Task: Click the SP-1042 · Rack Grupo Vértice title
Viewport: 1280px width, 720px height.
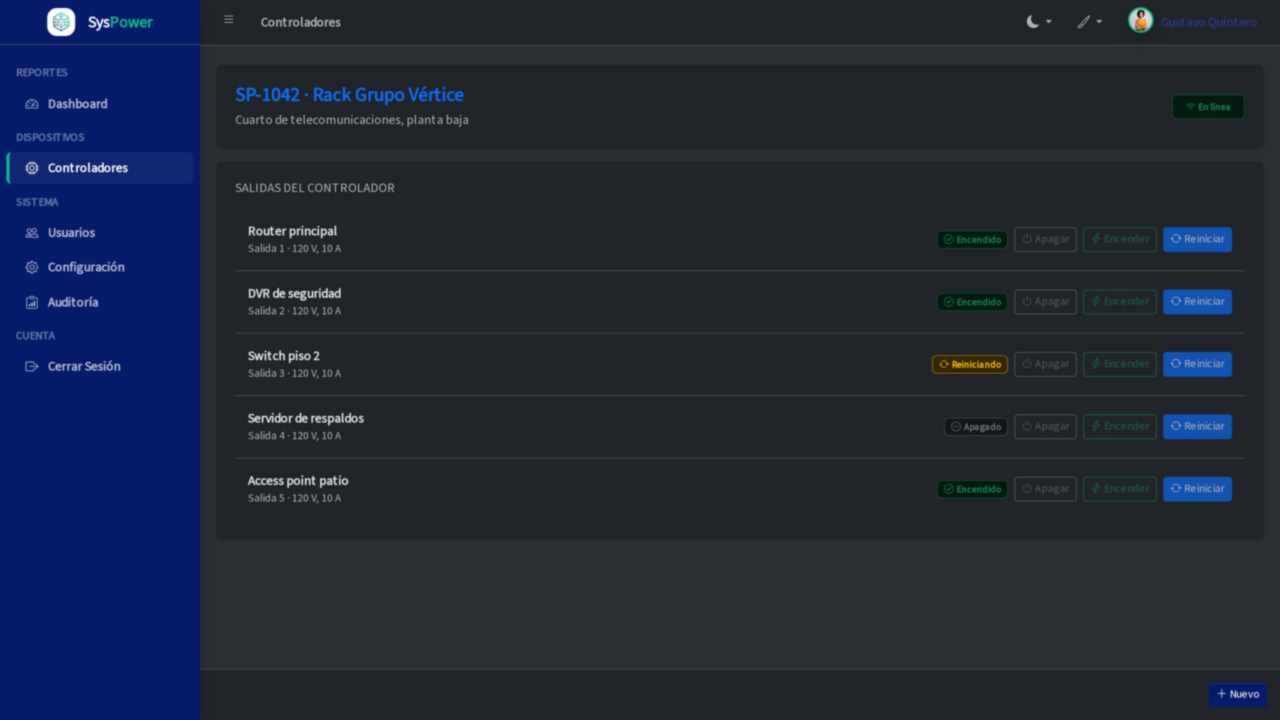Action: [x=349, y=95]
